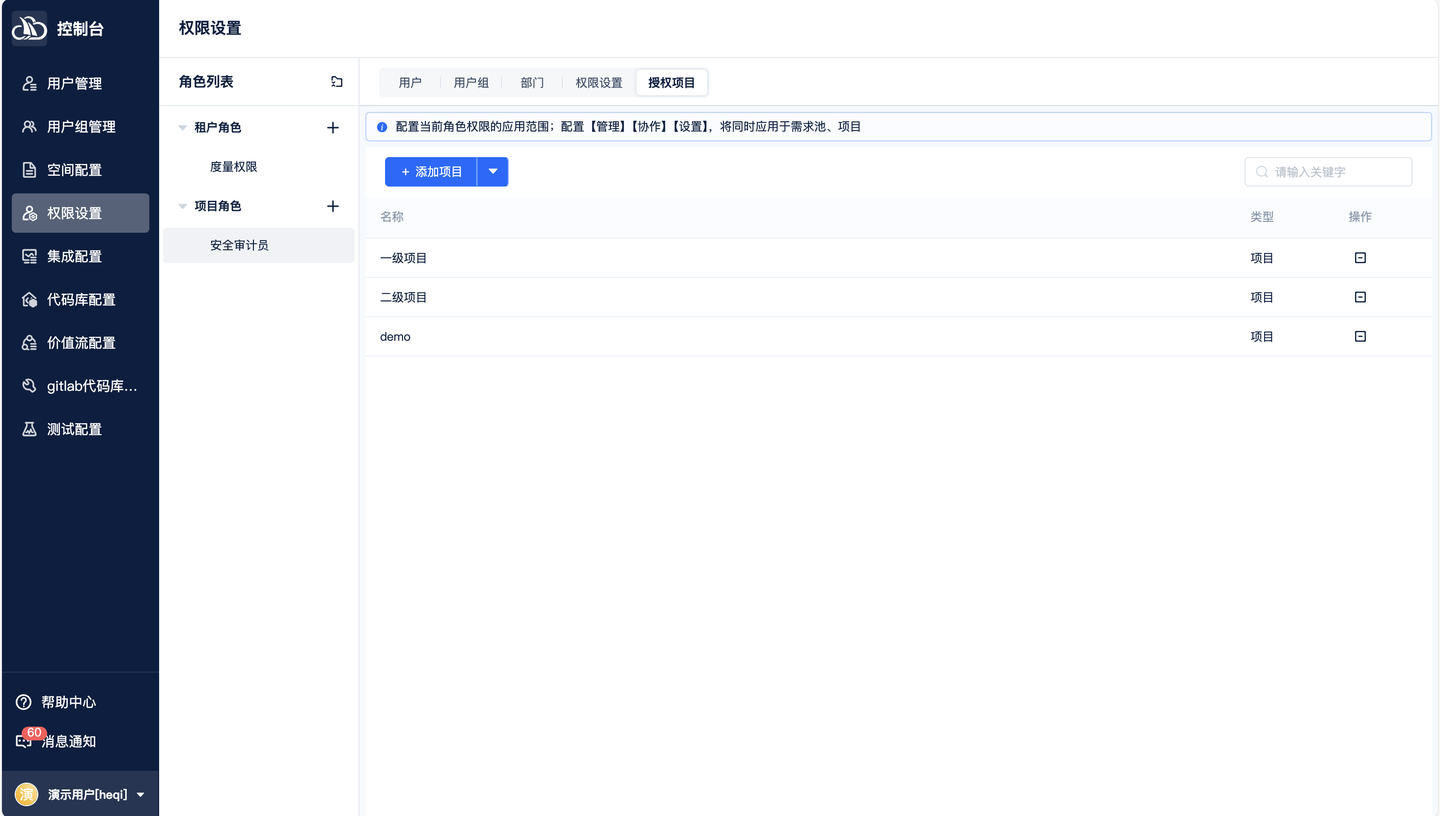1440x816 pixels.
Task: Add a new role under 租户角色
Action: (333, 128)
